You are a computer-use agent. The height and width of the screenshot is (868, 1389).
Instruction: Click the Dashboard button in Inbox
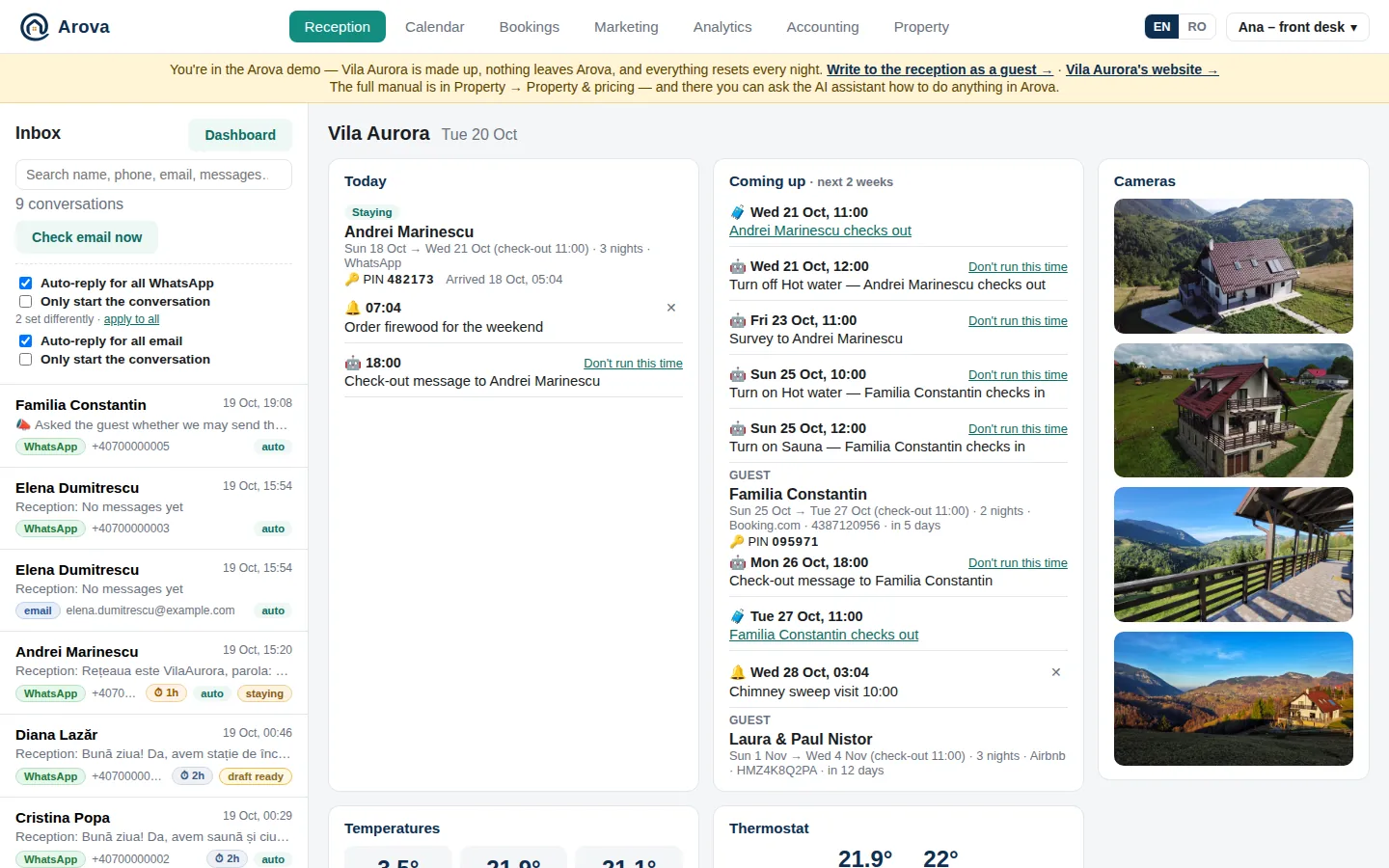240,135
